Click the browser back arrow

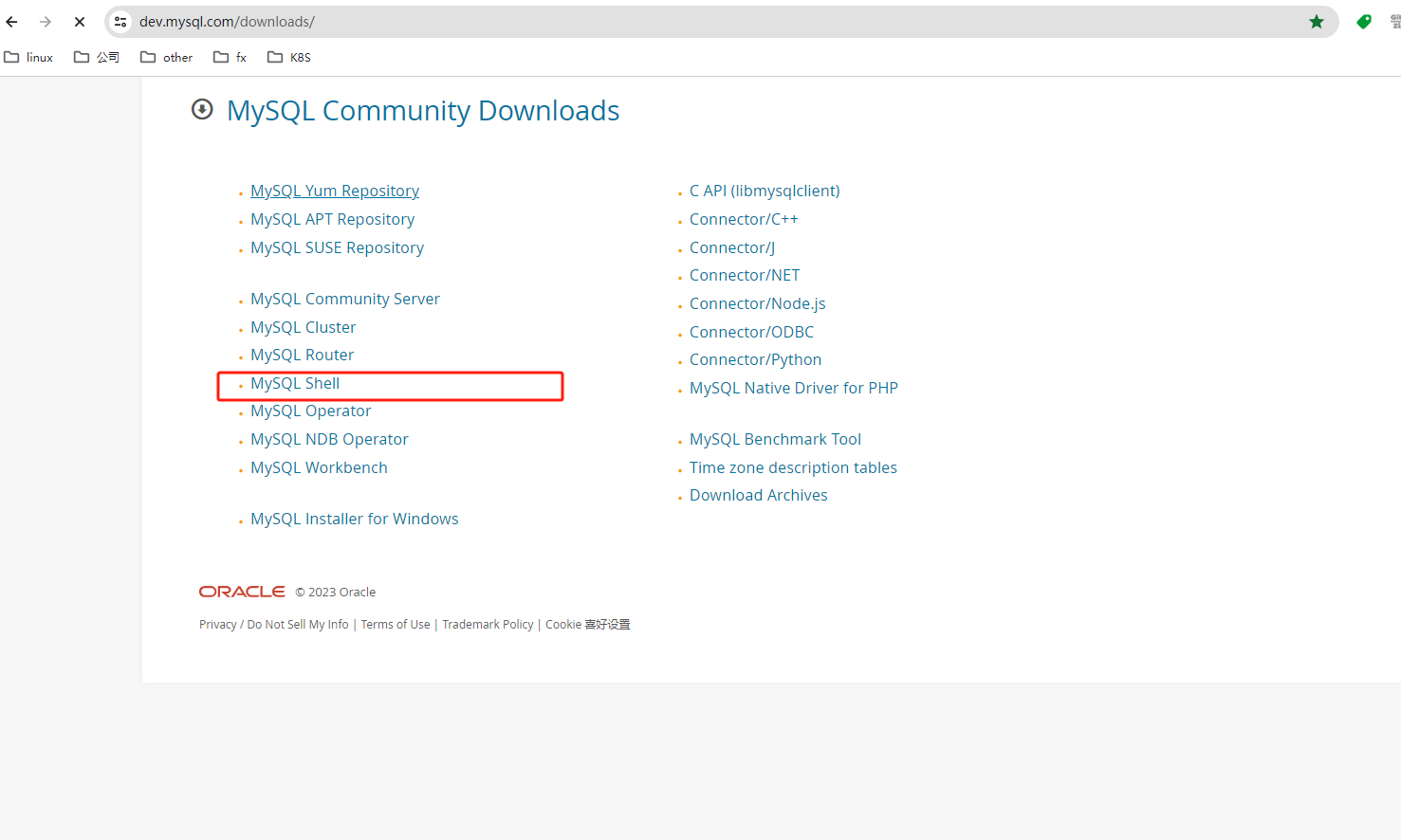[x=10, y=21]
